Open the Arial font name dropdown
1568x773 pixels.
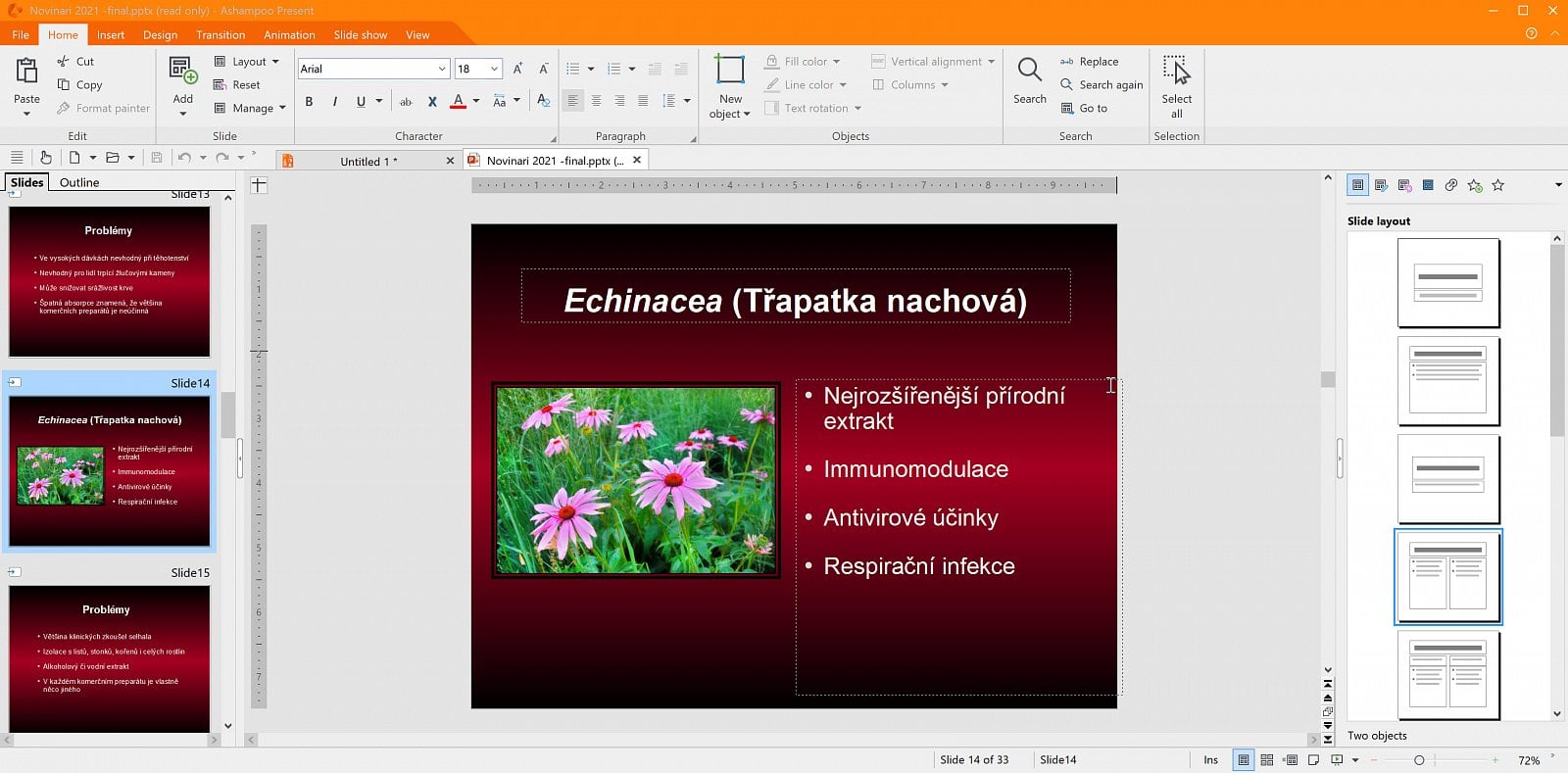[442, 69]
